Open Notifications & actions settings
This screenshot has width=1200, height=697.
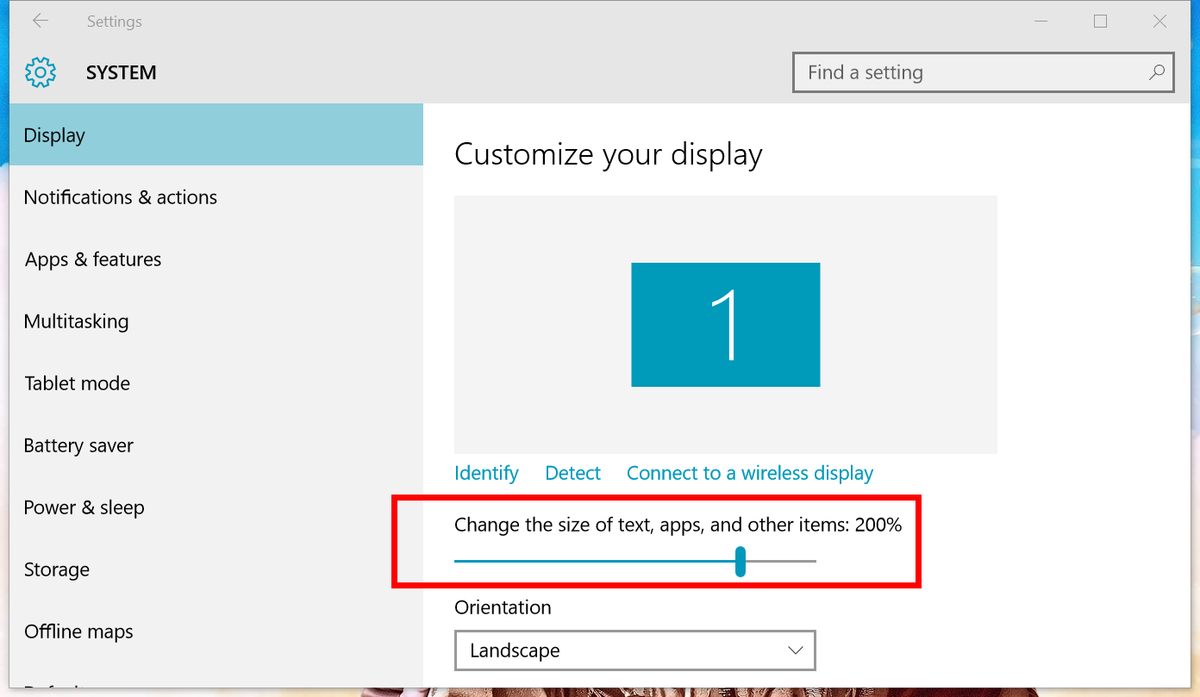(x=120, y=197)
